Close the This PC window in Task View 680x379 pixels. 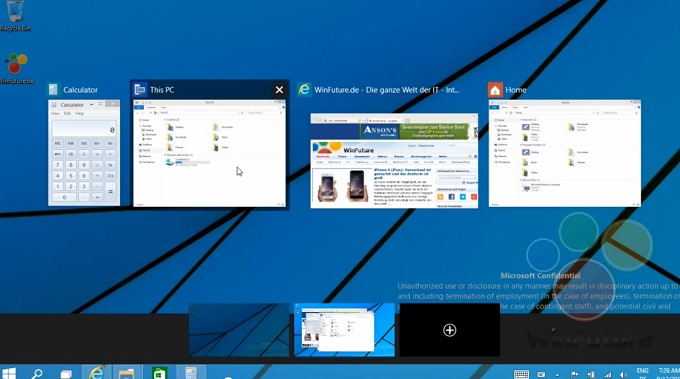(279, 90)
